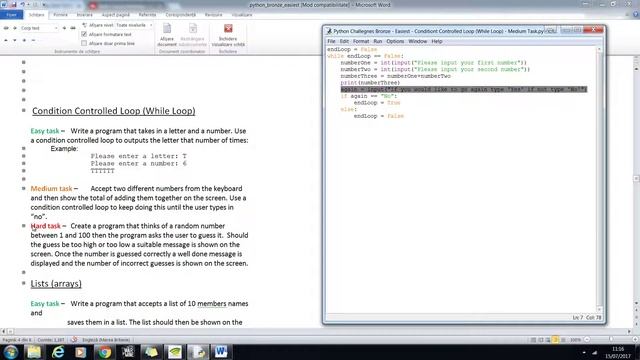Screen dimensions: 640x360
Task: Switch to the Revizuire ribbon tab
Action: pyautogui.click(x=213, y=15)
